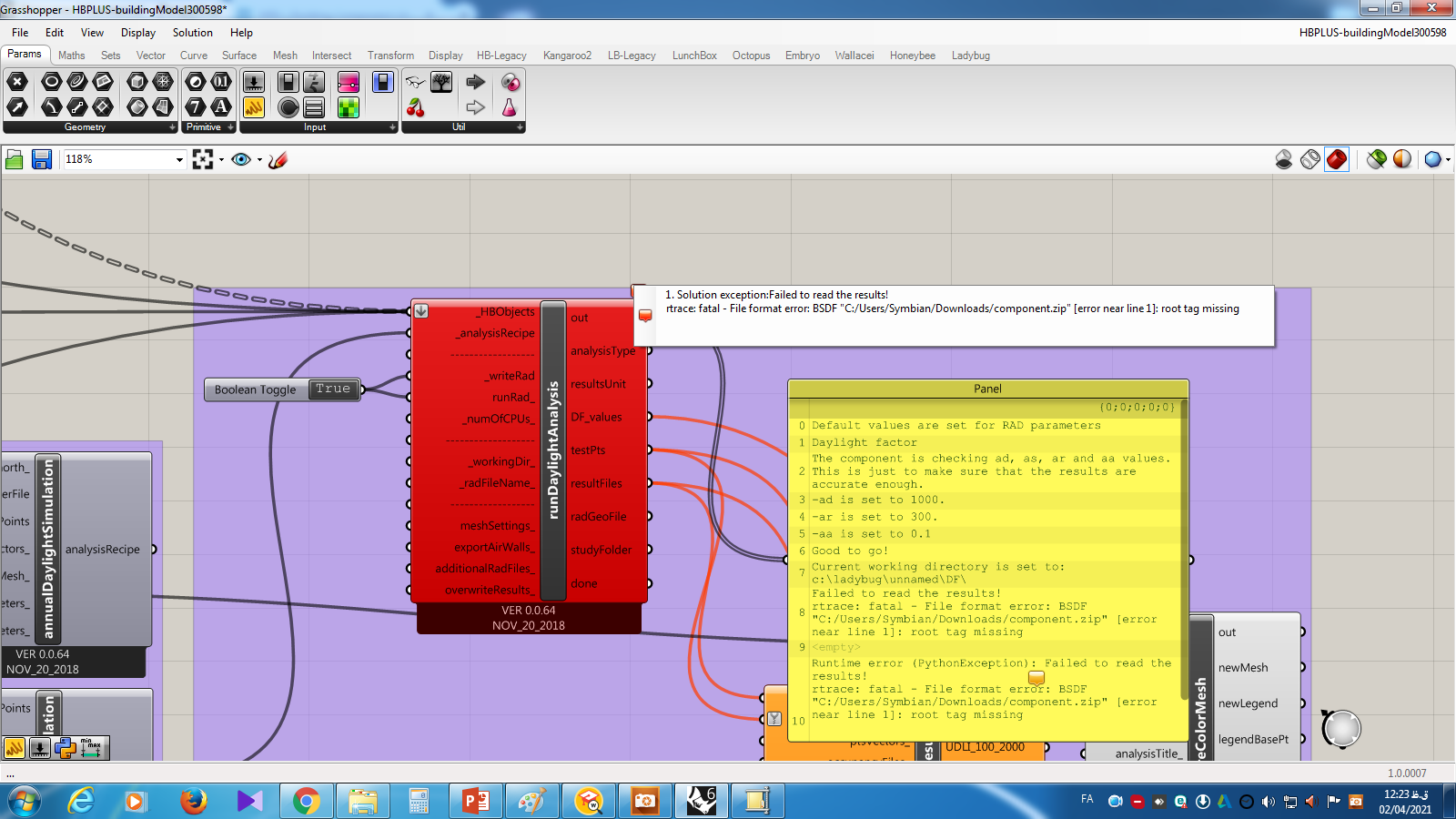Viewport: 1456px width, 819px height.
Task: Select the Vector parameter arrow icon
Action: tap(17, 107)
